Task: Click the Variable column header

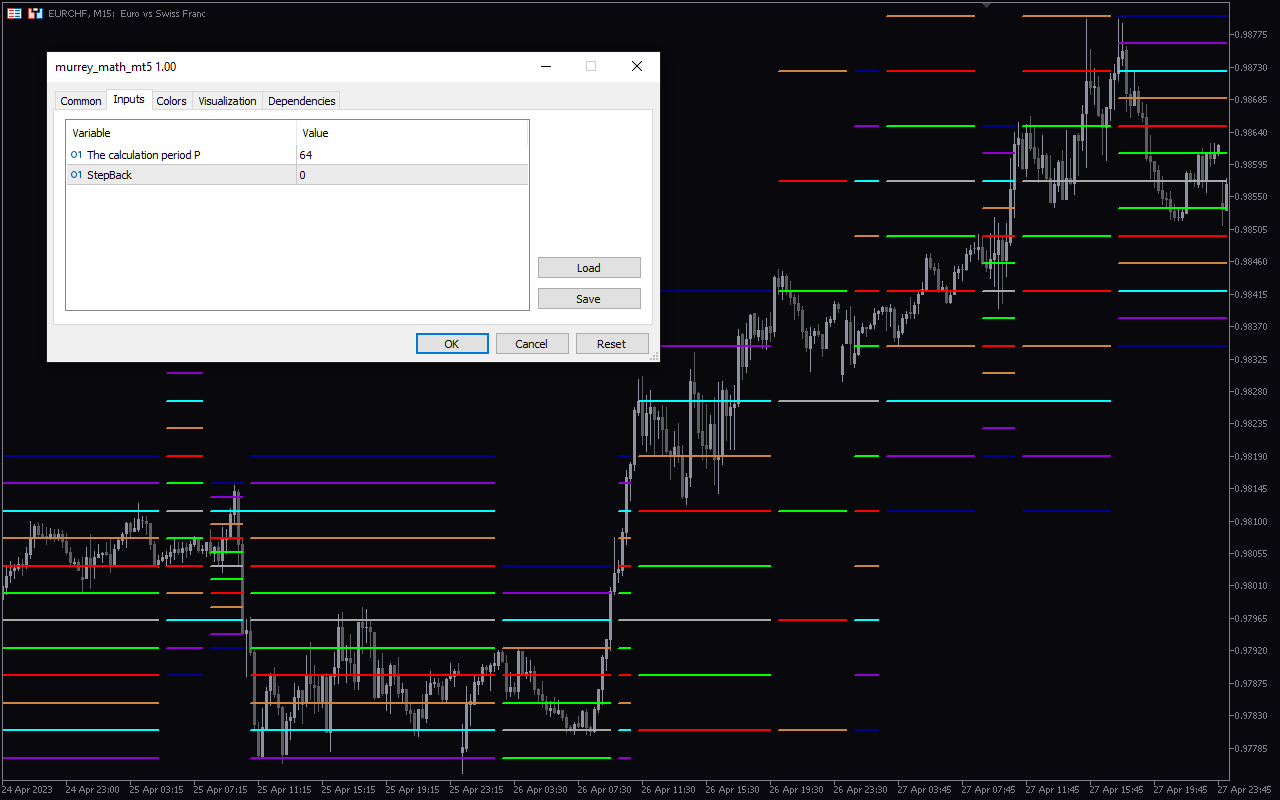Action: coord(181,133)
